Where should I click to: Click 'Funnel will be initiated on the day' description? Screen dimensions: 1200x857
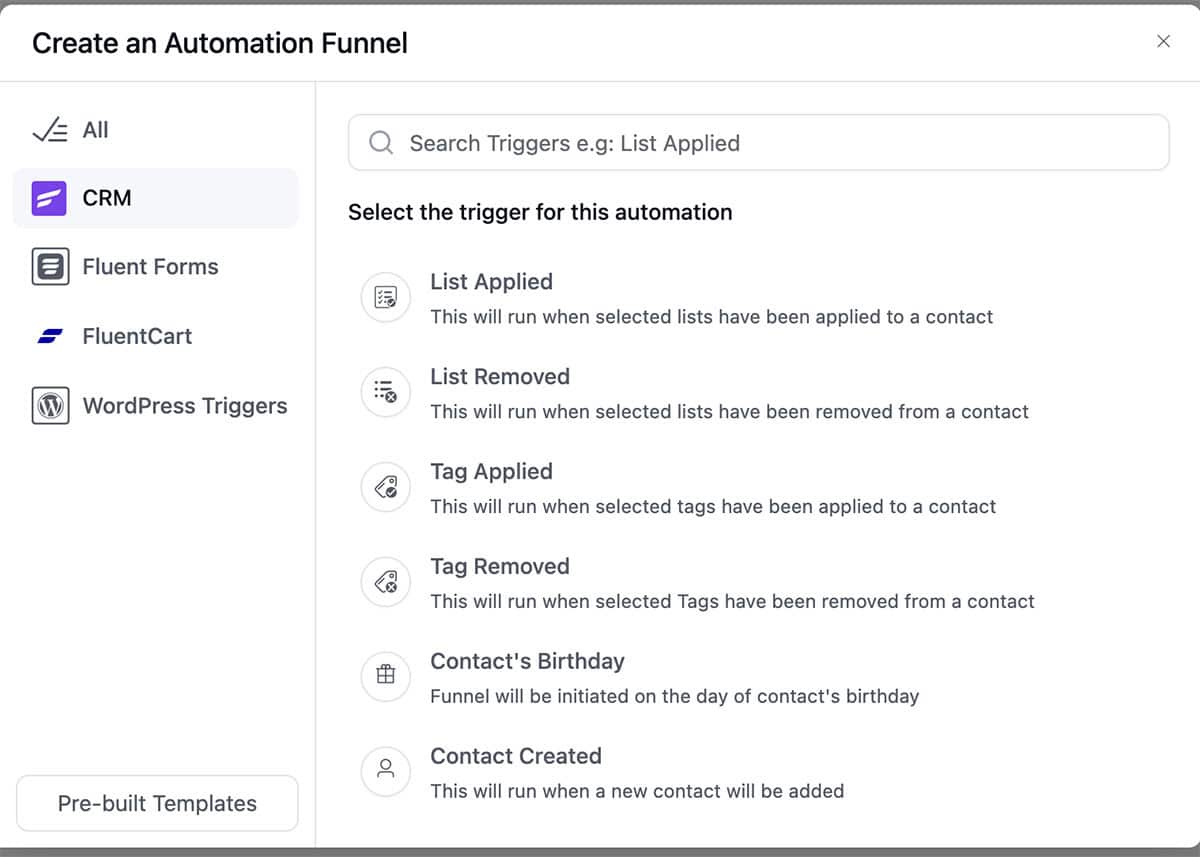(x=674, y=696)
